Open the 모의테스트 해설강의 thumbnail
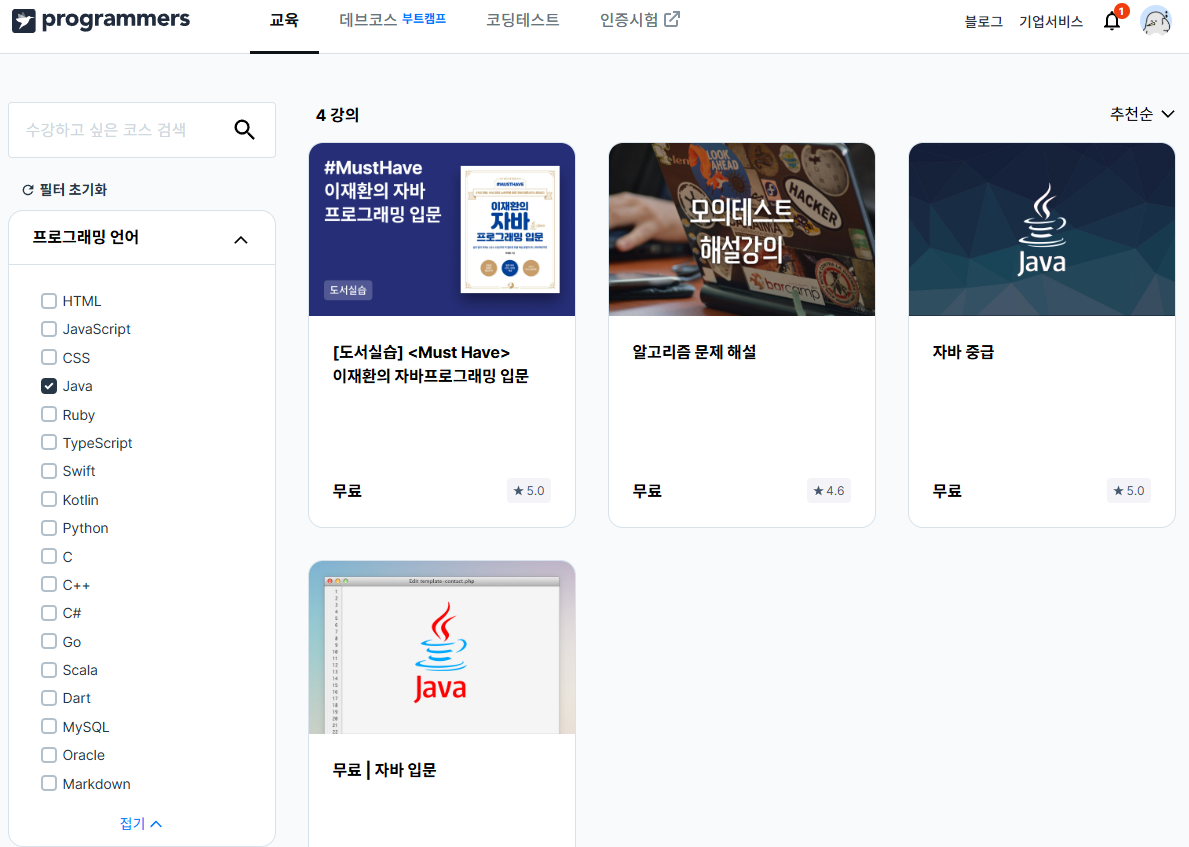1189x847 pixels. [742, 229]
